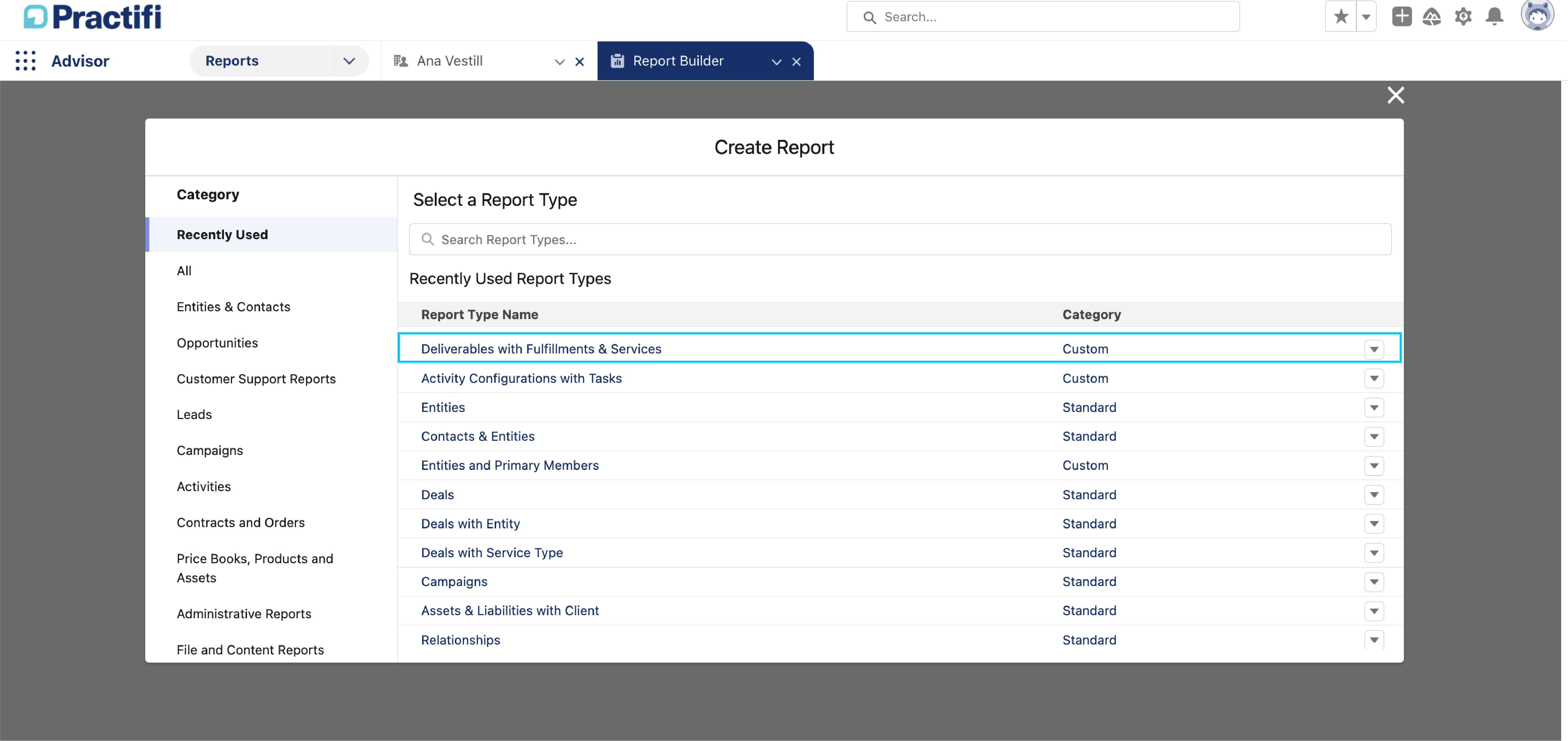
Task: Open row menu for Contacts & Entities
Action: [1374, 437]
